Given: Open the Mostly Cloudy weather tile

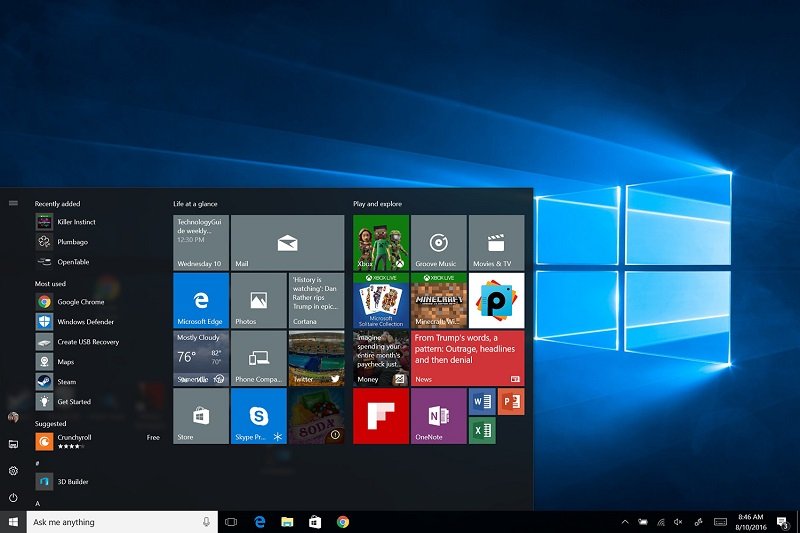Looking at the screenshot, I should (201, 358).
